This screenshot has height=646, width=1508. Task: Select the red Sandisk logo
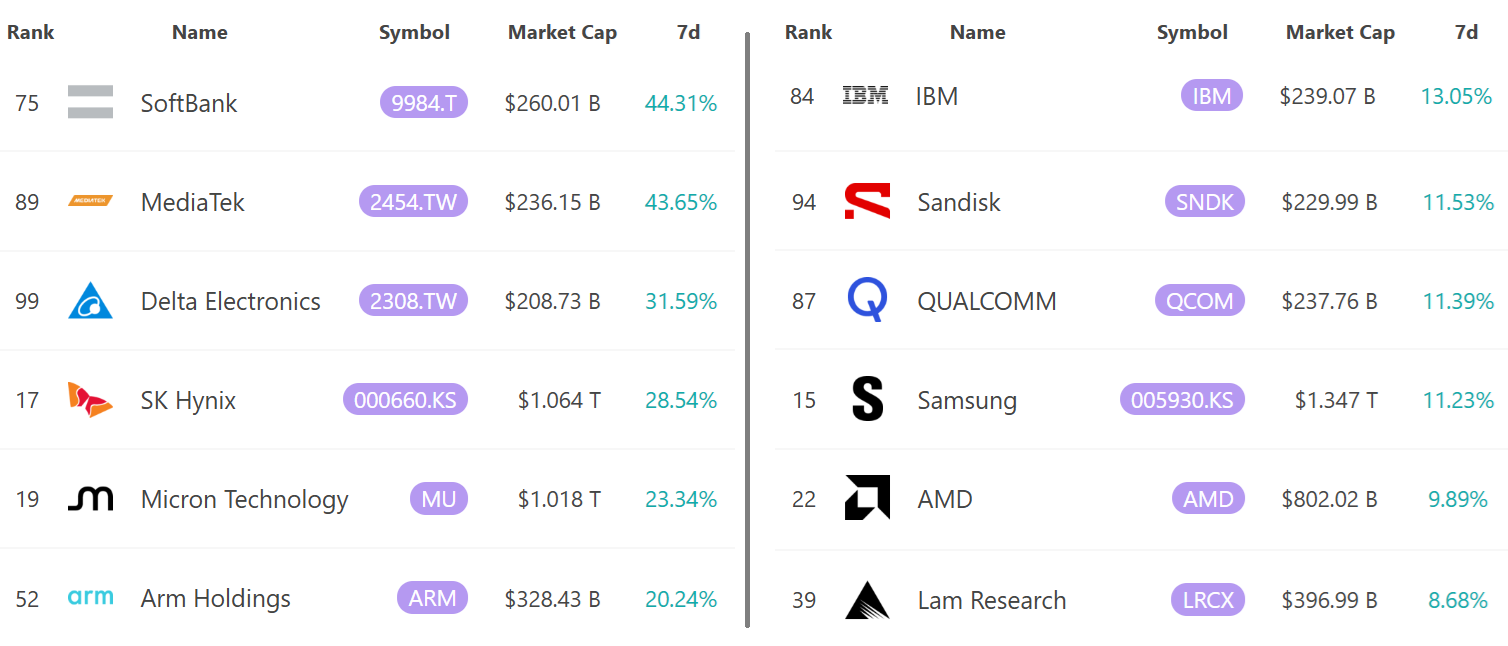(867, 201)
